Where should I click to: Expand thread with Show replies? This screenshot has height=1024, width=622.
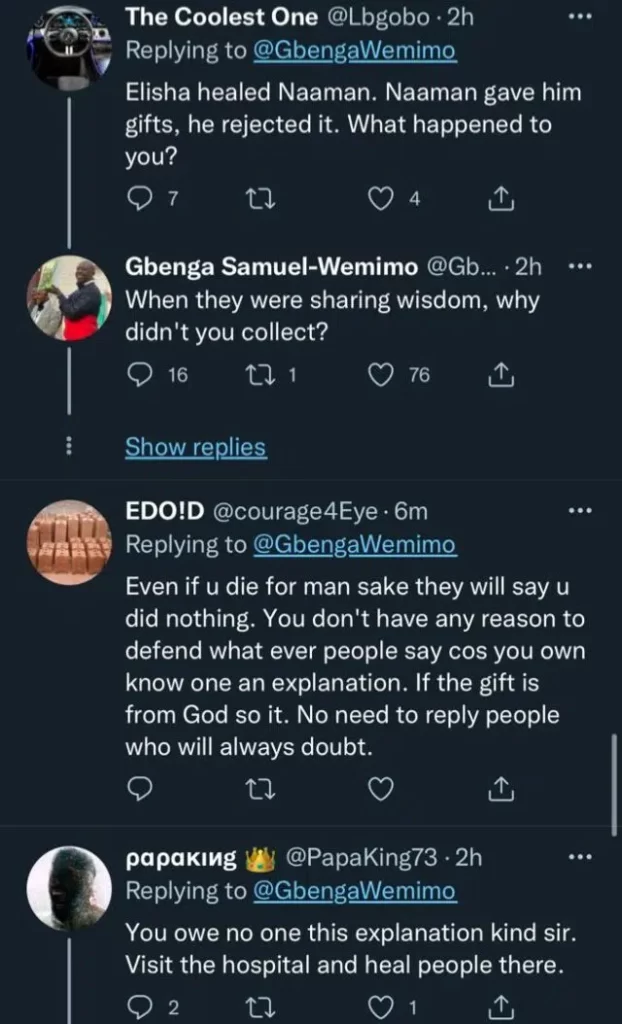195,447
